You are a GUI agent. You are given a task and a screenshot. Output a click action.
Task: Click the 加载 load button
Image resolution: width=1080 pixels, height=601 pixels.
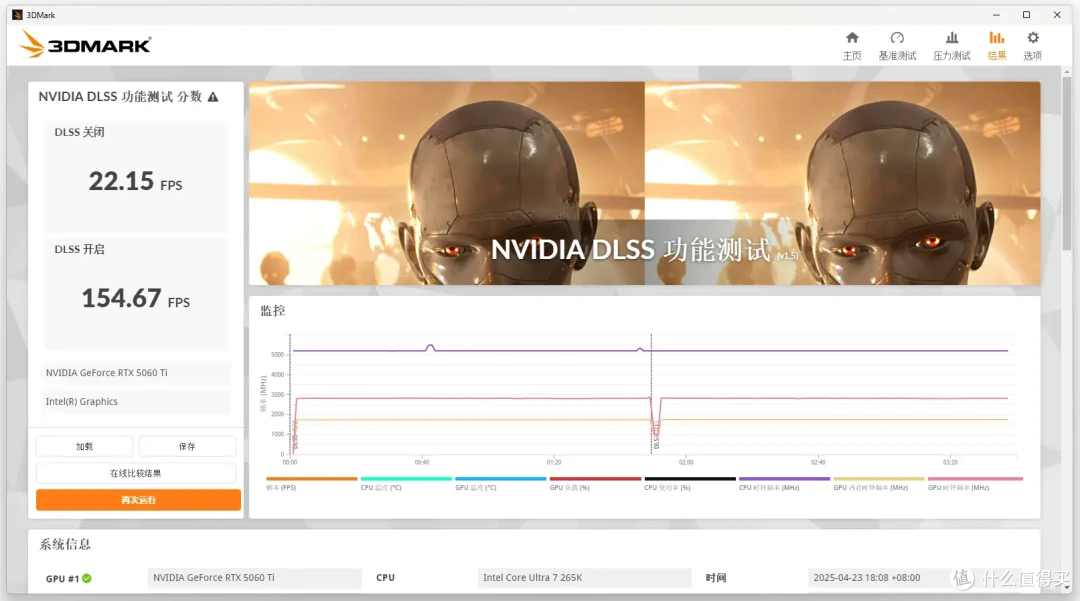[x=84, y=447]
